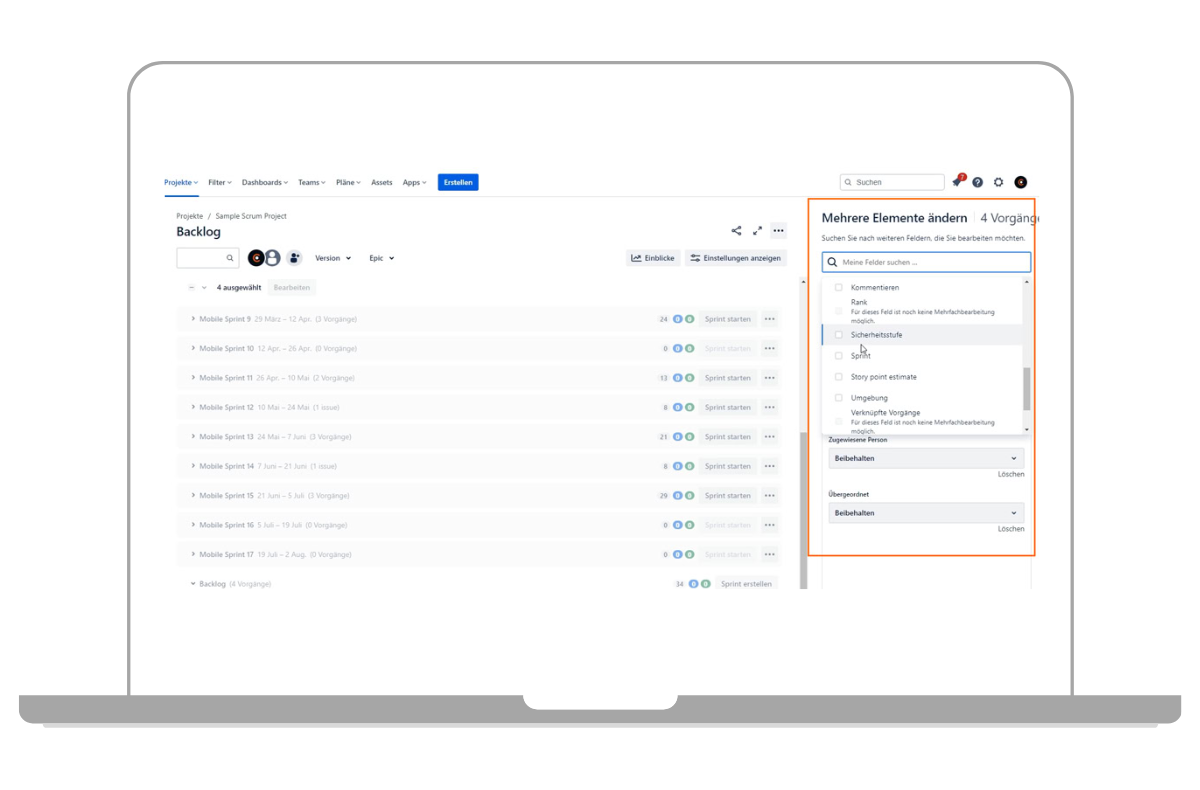Open the Assets menu item

click(382, 182)
